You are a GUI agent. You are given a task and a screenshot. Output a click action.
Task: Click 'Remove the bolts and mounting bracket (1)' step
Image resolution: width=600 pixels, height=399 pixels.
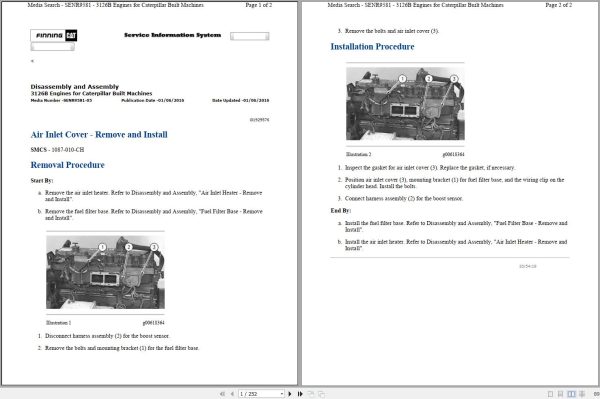tap(122, 348)
